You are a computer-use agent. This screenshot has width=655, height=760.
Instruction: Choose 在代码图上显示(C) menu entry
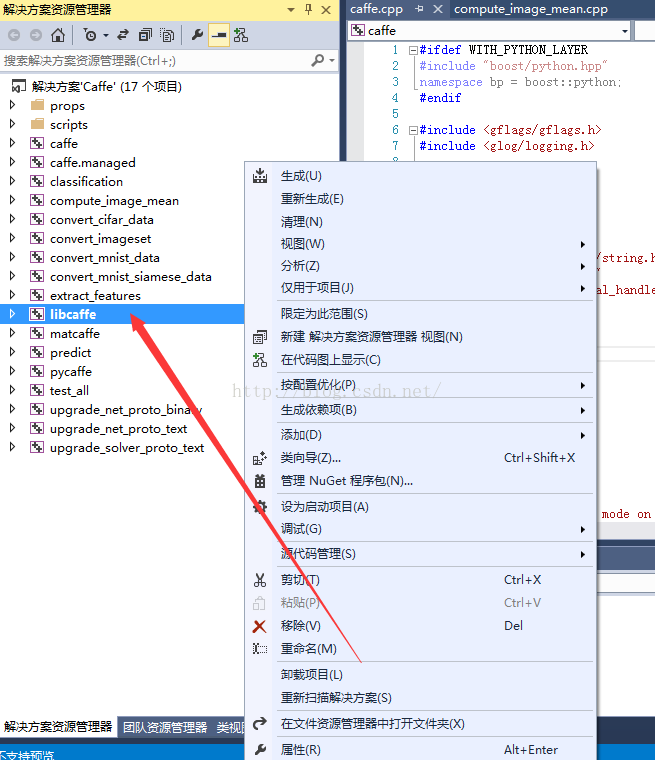tap(421, 360)
